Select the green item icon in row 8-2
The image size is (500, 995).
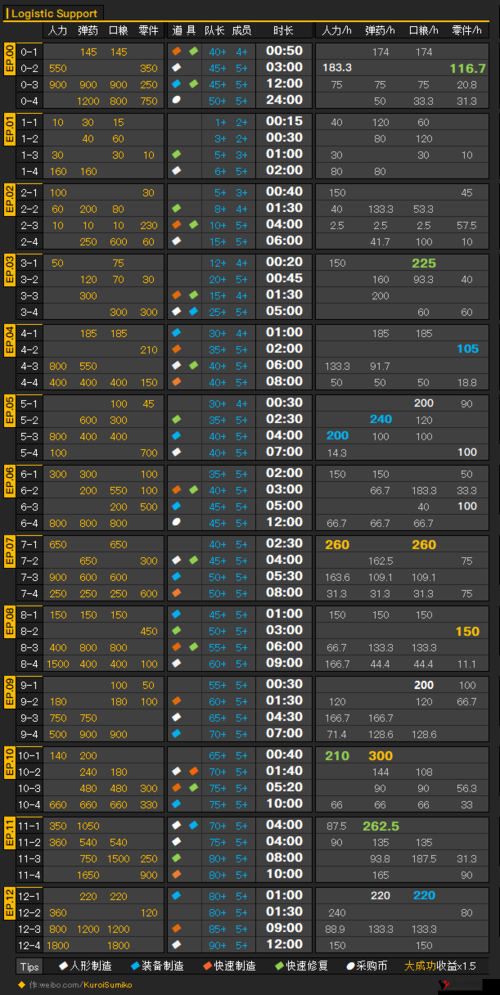177,630
